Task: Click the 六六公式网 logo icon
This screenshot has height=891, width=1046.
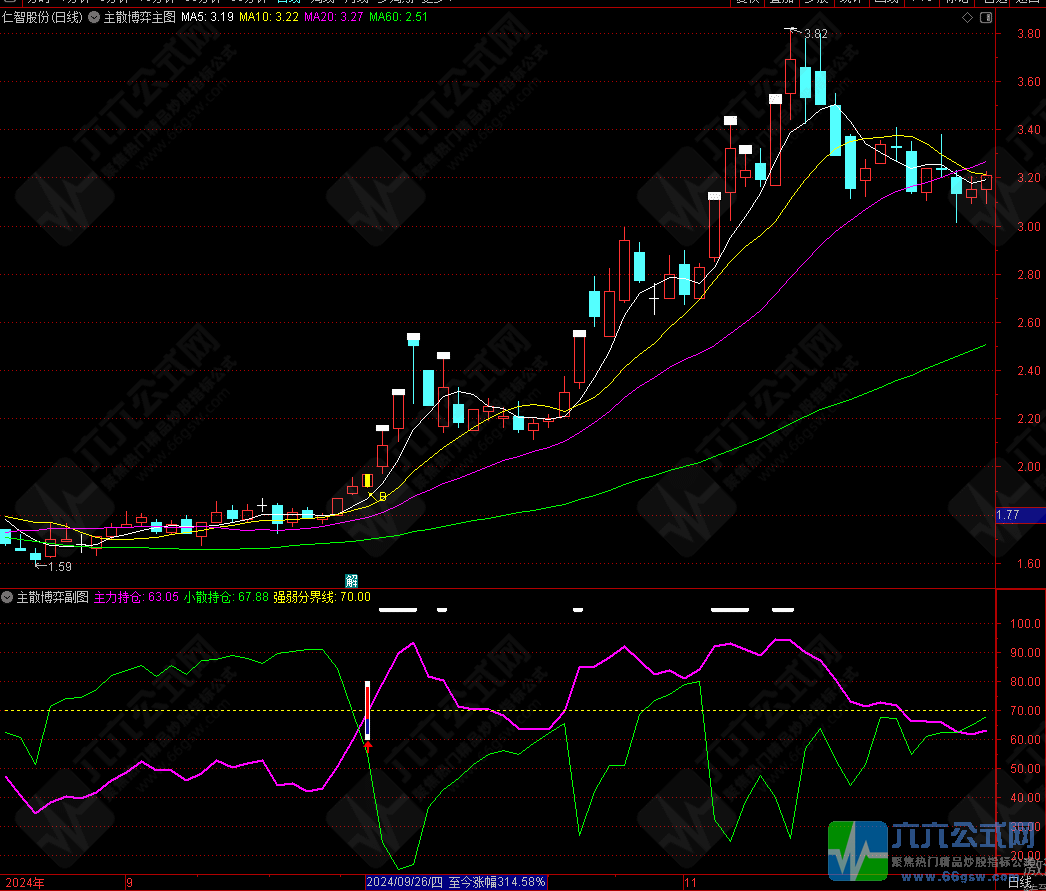Action: click(858, 852)
